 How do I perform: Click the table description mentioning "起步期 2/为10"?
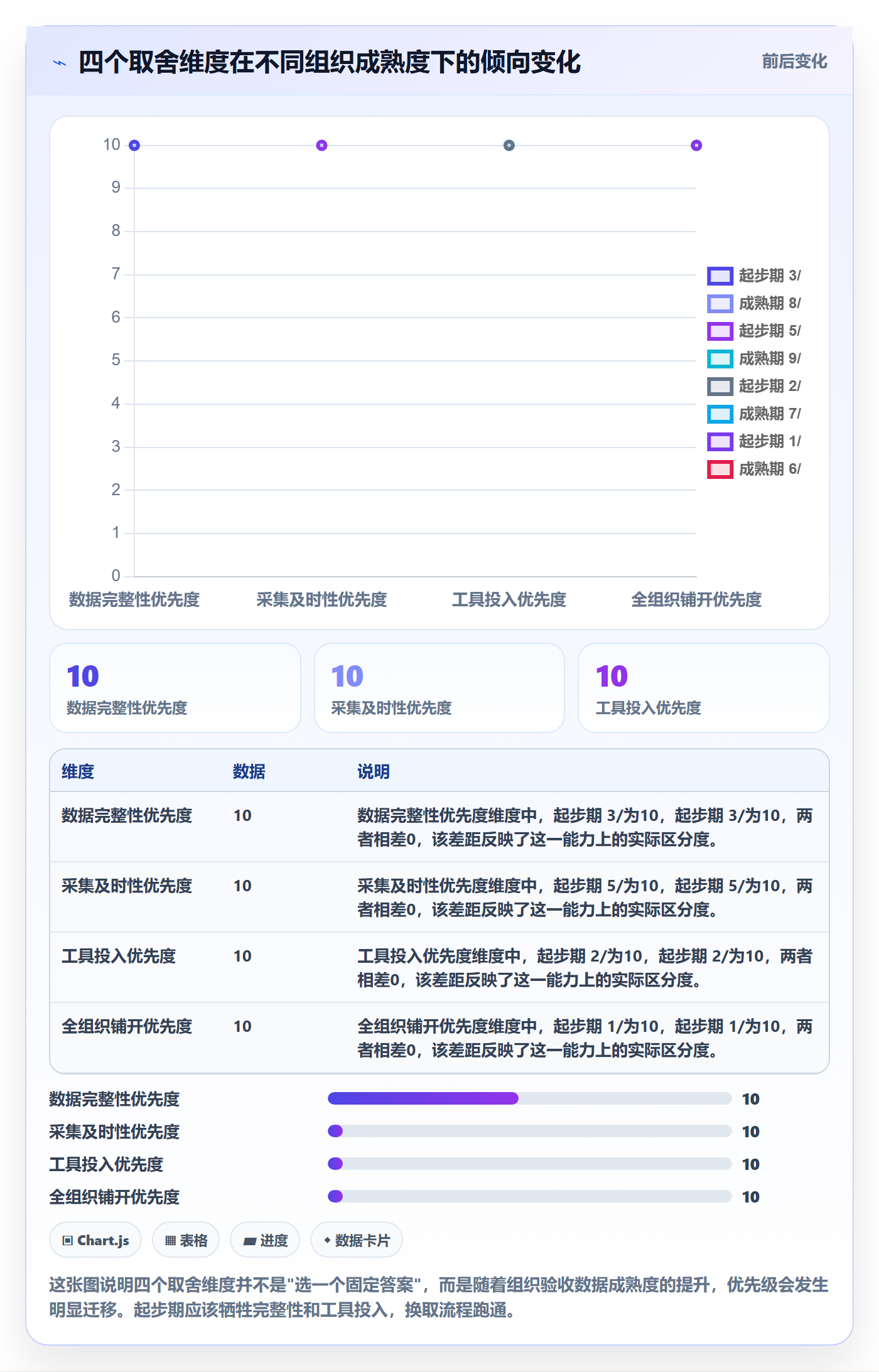click(x=585, y=968)
